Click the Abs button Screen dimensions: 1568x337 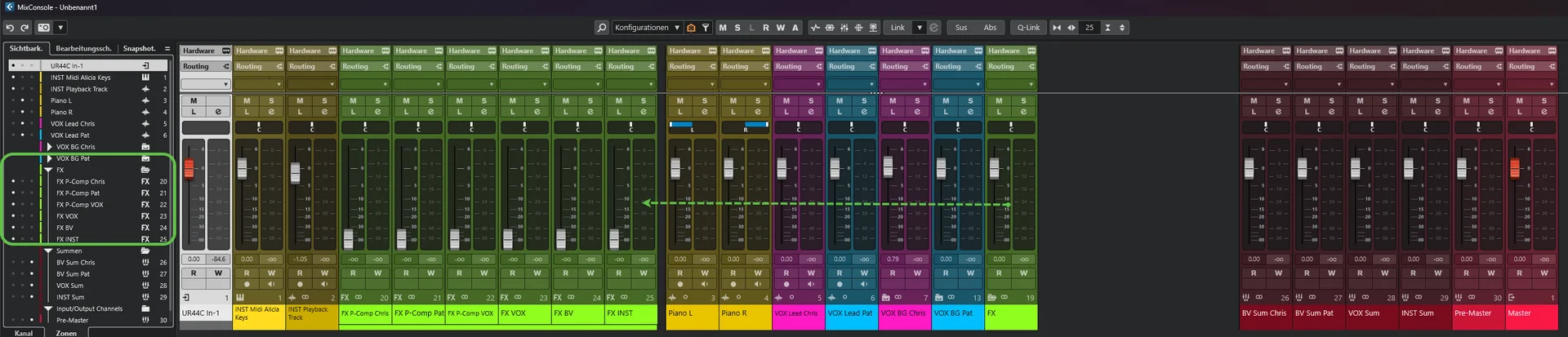(x=990, y=28)
